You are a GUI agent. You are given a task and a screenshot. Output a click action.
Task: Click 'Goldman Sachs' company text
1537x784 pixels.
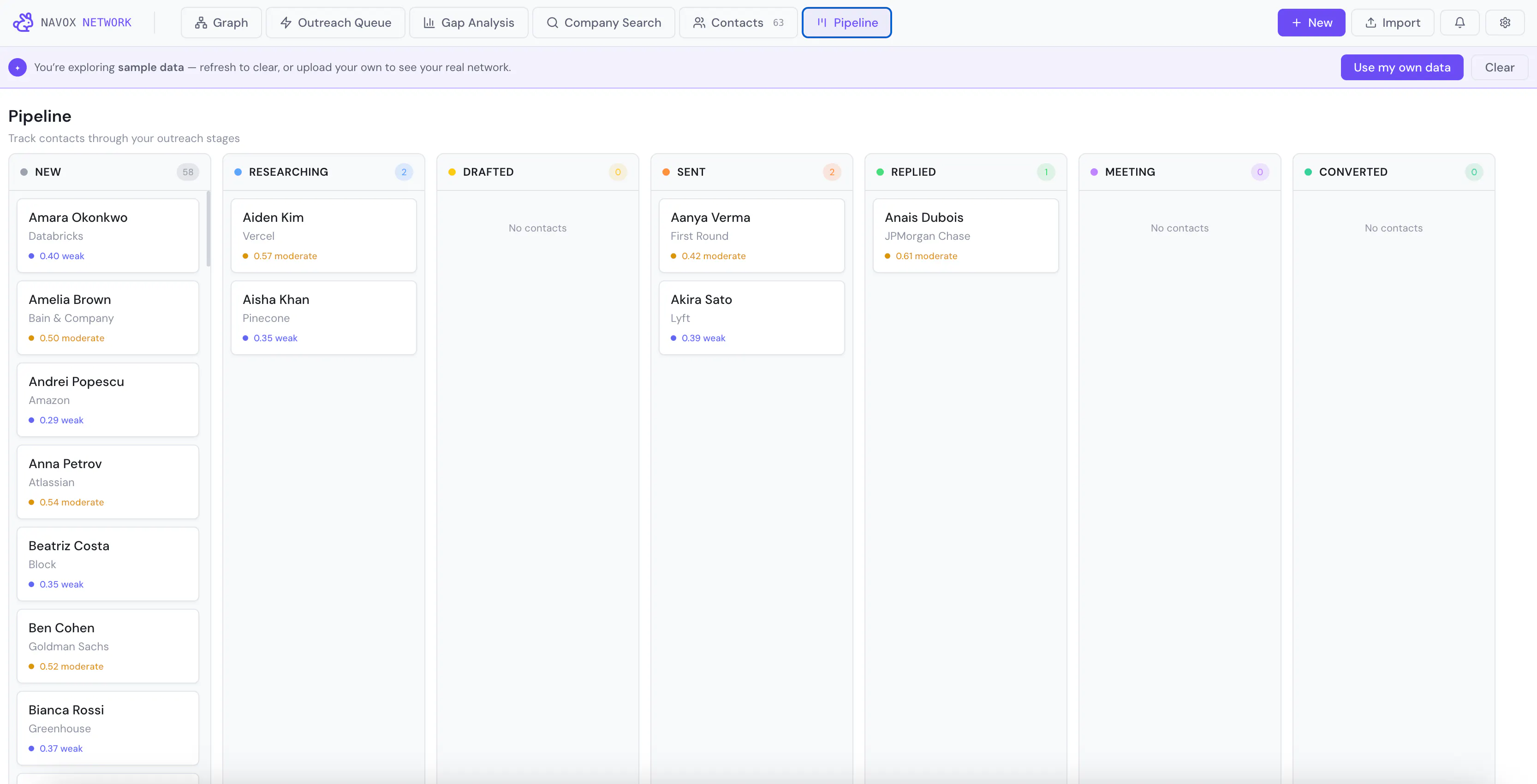69,647
